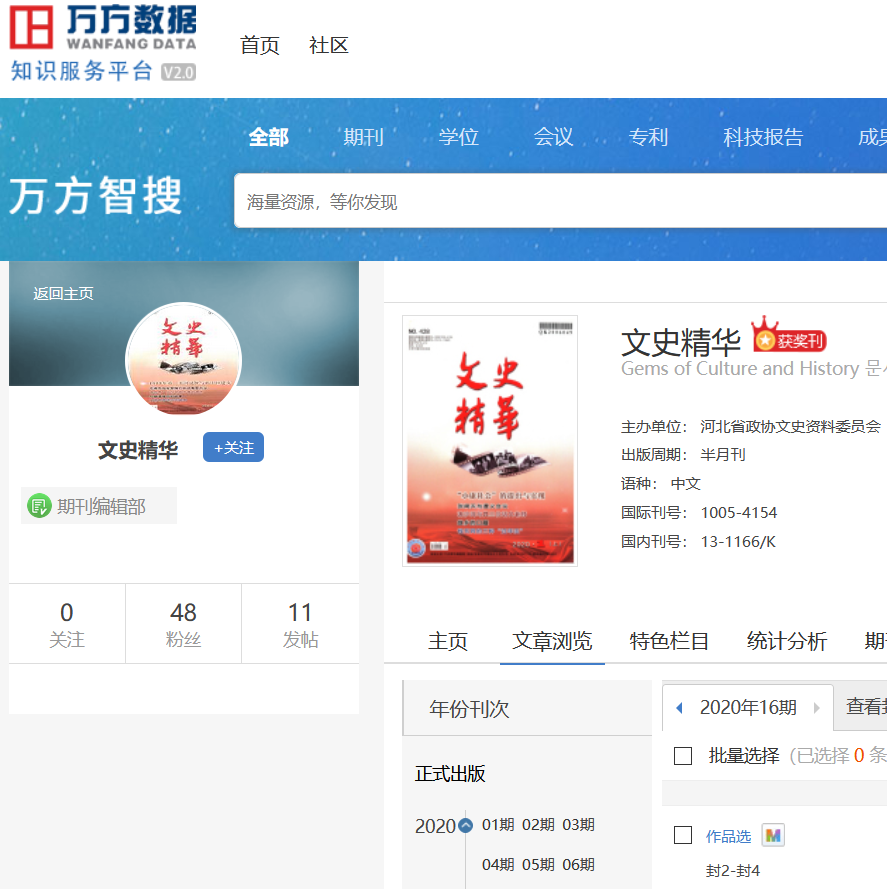Focus the 海量资源 search input box

click(560, 201)
